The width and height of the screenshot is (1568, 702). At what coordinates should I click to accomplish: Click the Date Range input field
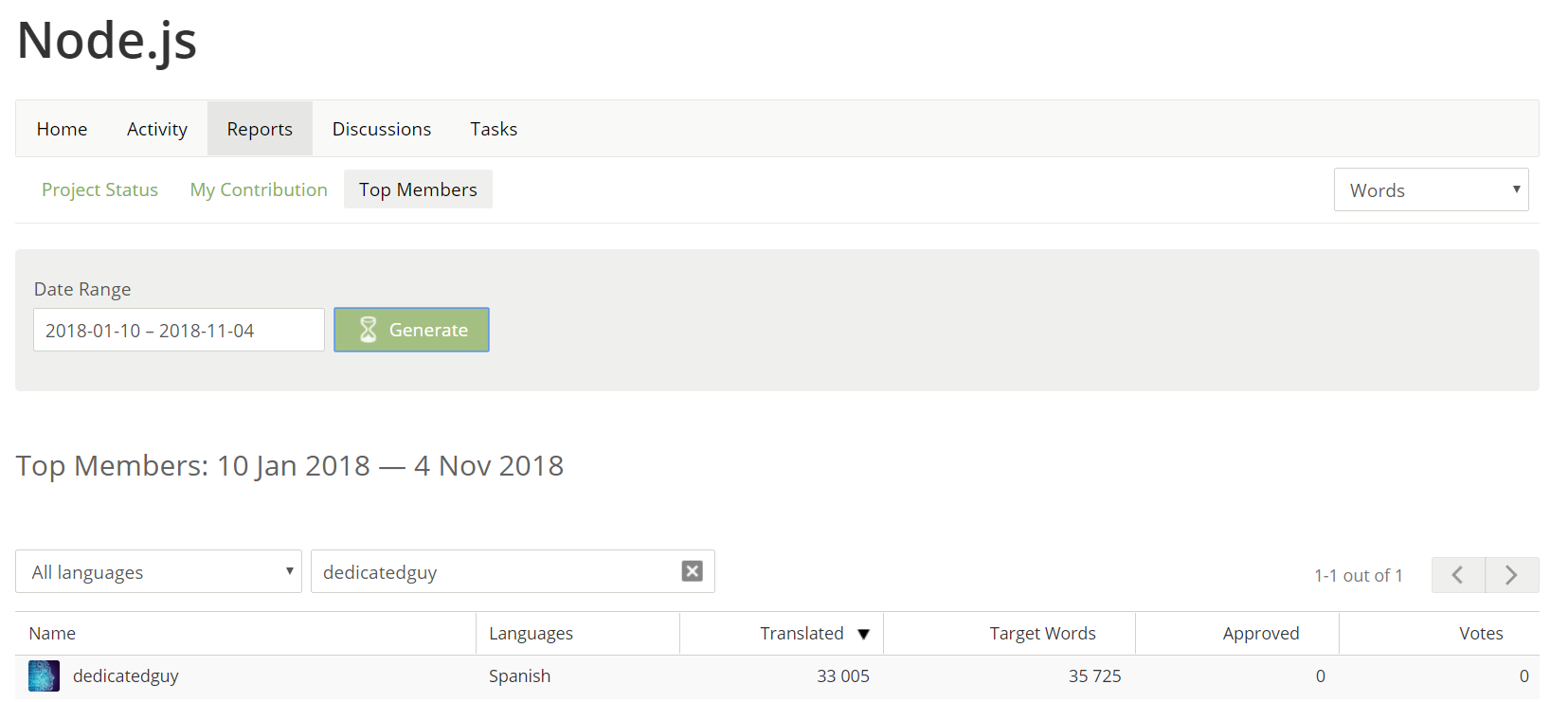[x=179, y=330]
